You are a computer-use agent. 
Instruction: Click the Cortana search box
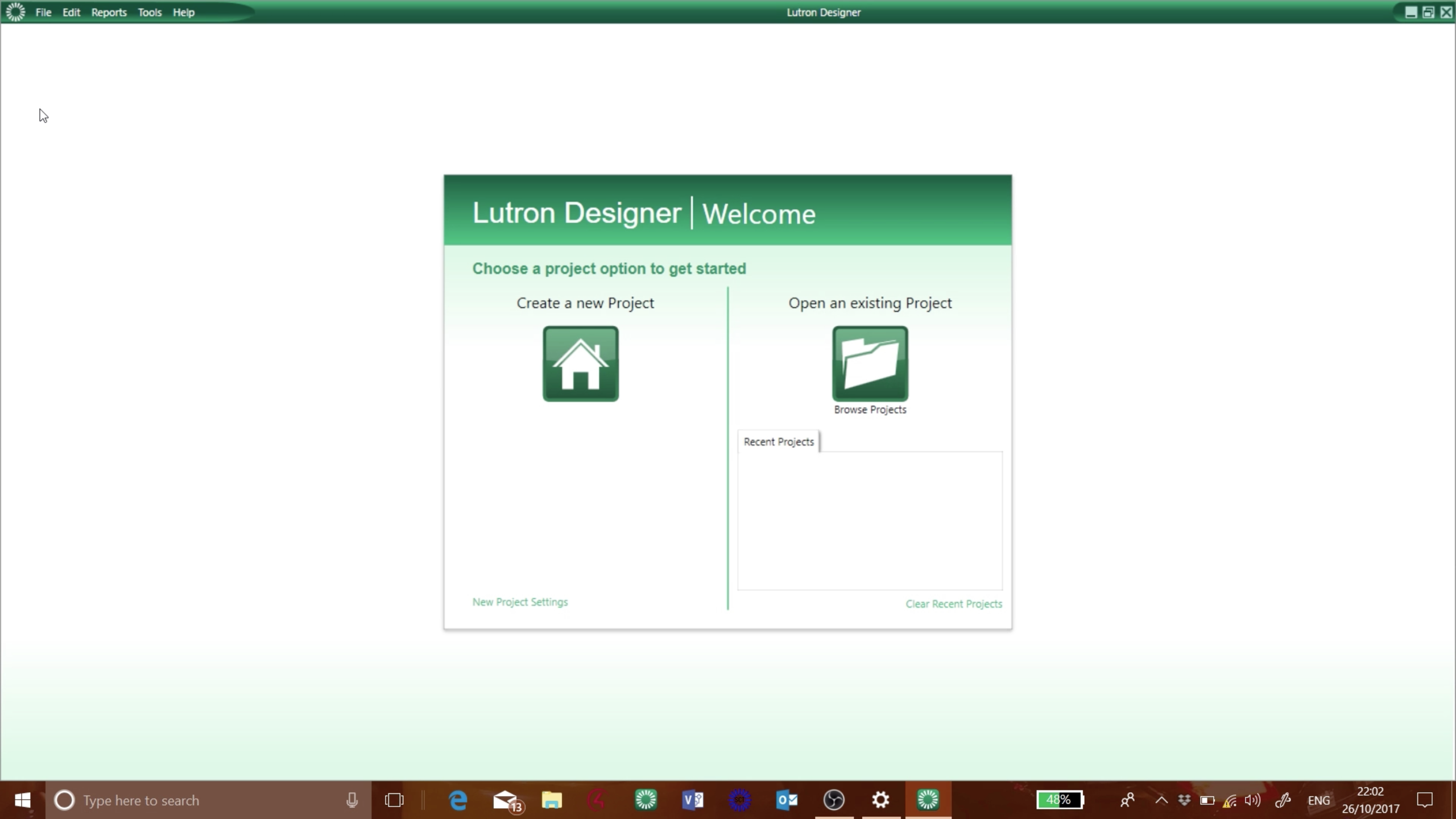pos(208,800)
